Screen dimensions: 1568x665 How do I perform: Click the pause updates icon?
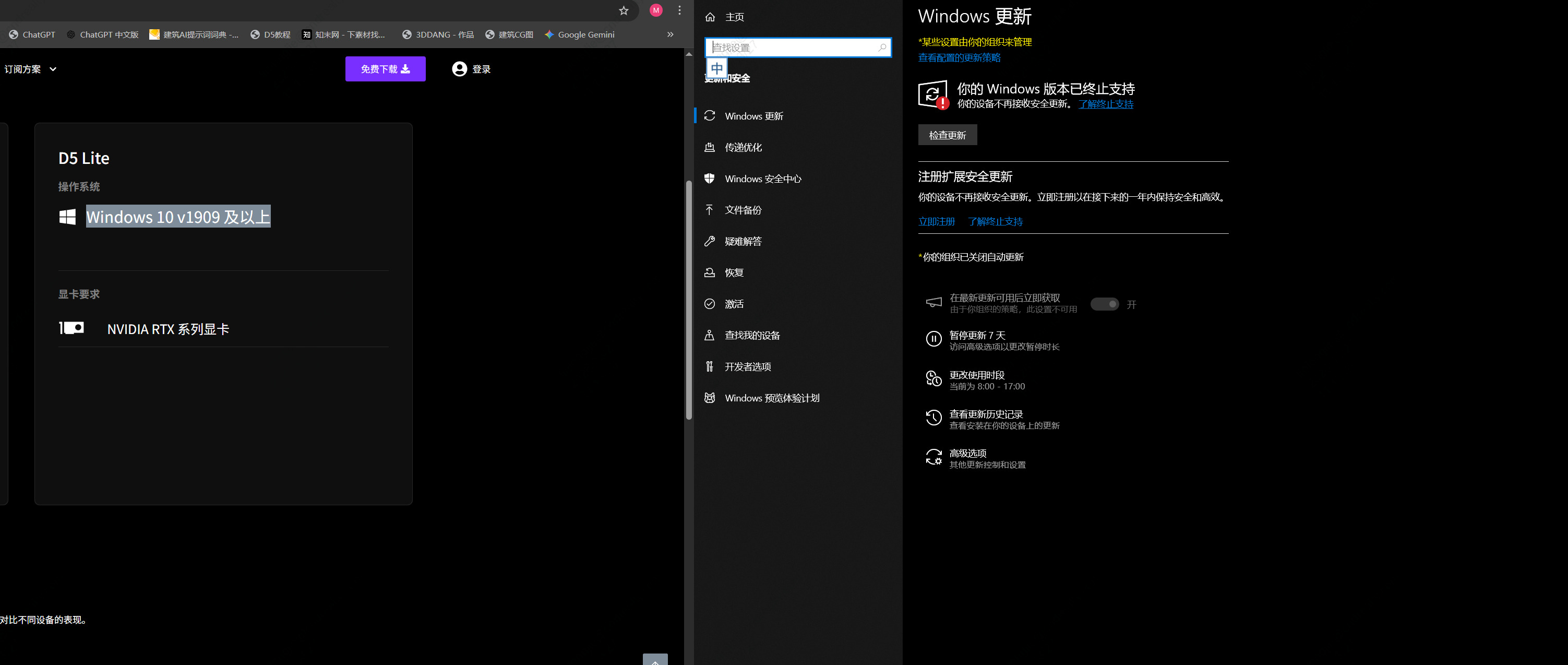[933, 339]
